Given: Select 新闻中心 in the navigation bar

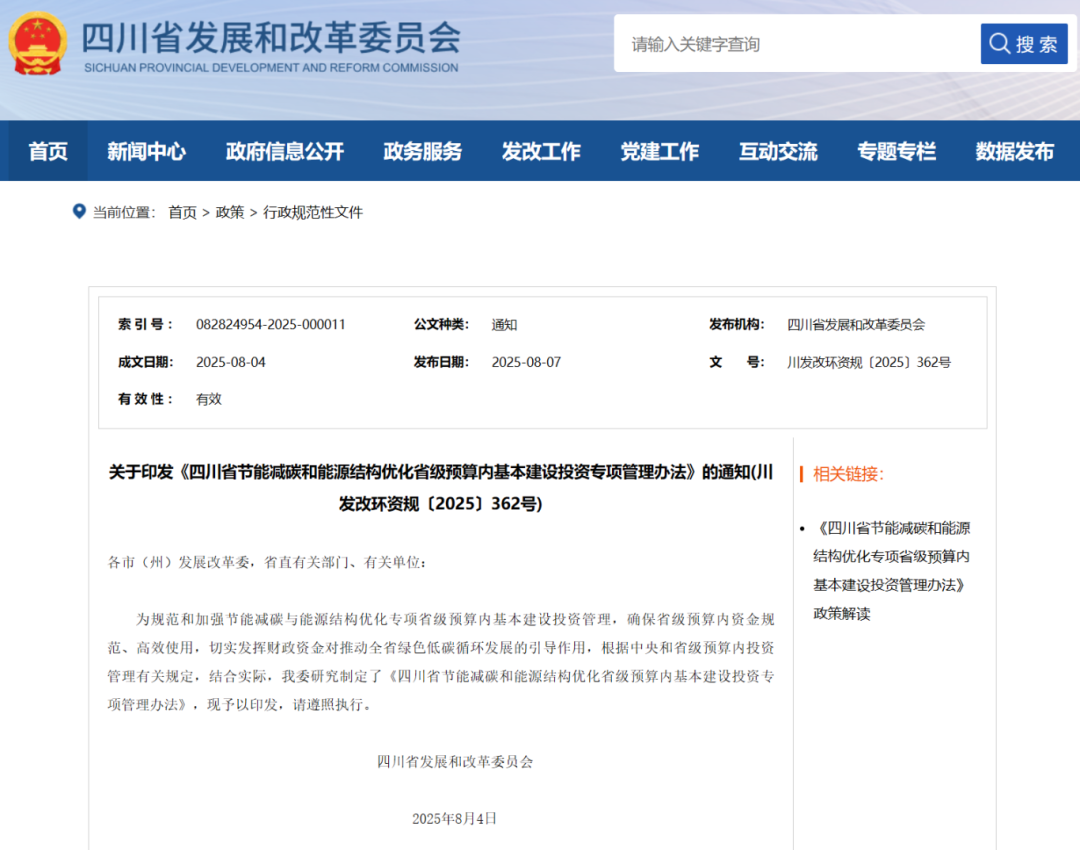Looking at the screenshot, I should point(147,151).
